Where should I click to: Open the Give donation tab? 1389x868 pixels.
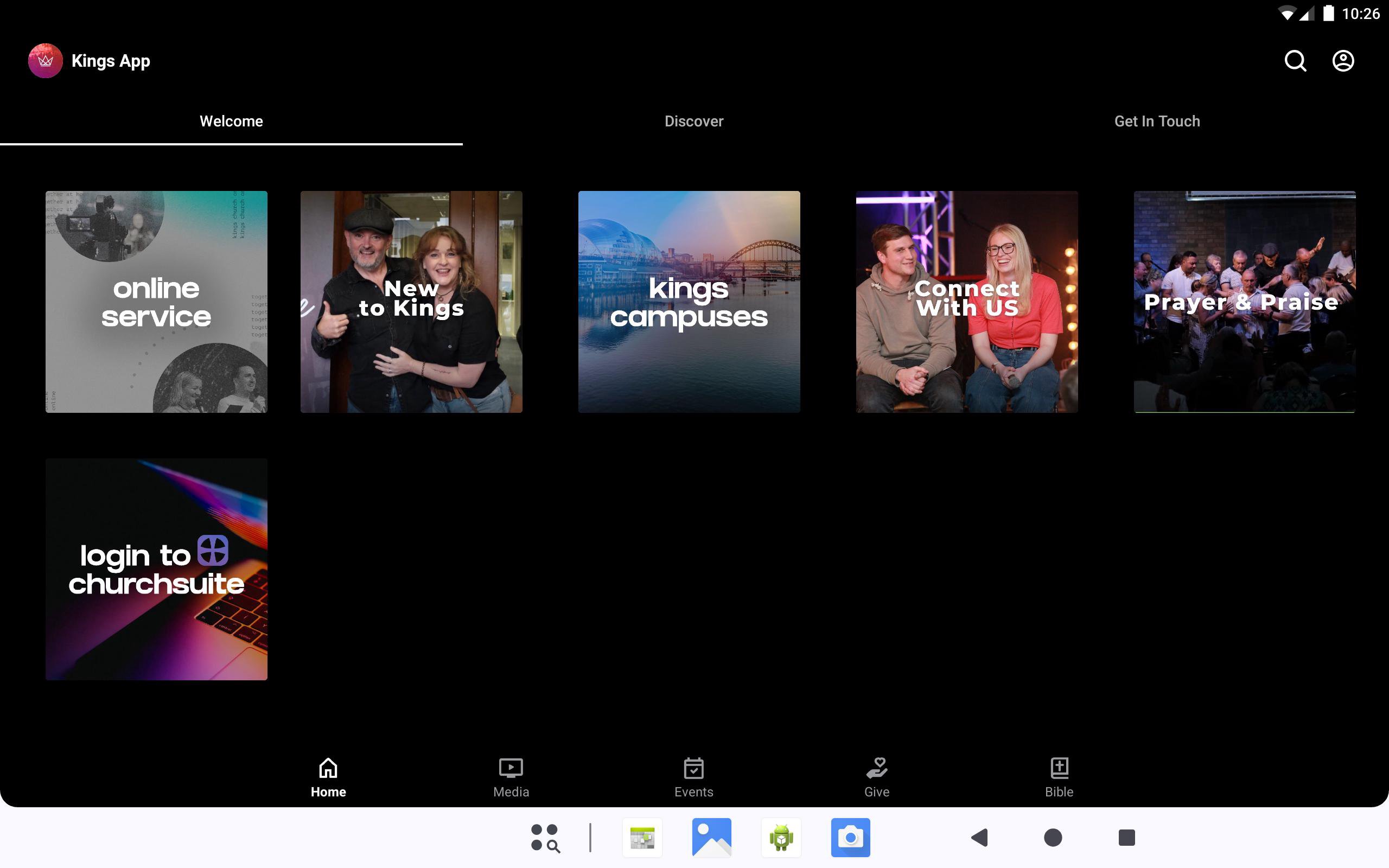[876, 777]
